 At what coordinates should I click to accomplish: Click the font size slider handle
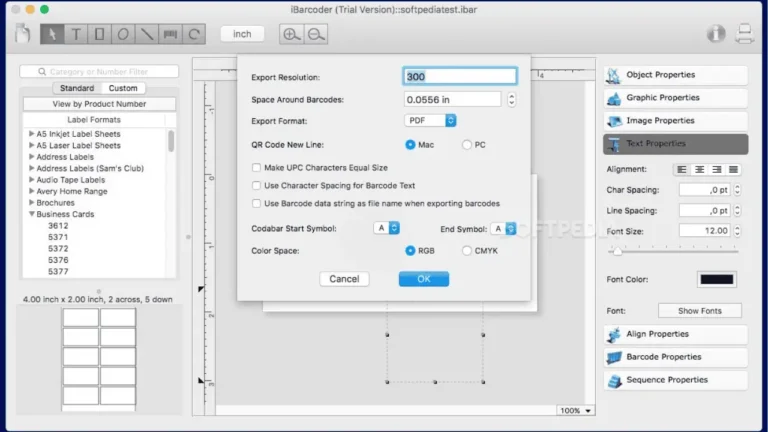618,252
